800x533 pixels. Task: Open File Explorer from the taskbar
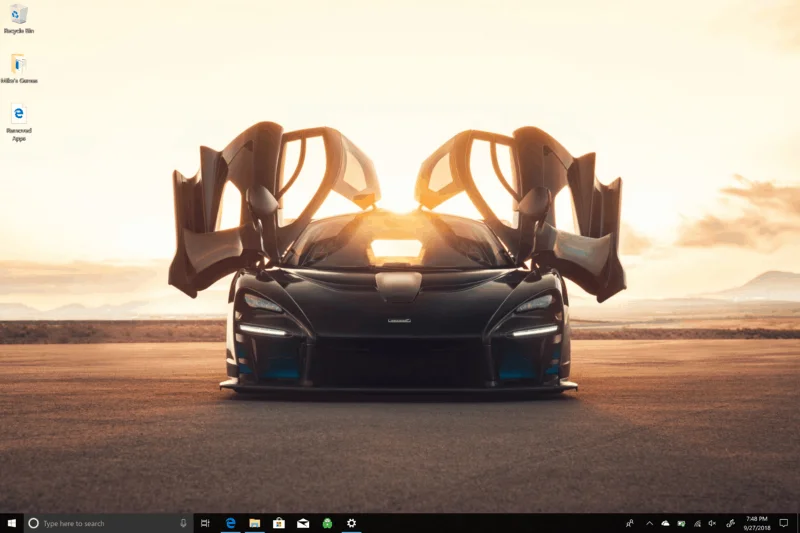pos(255,523)
